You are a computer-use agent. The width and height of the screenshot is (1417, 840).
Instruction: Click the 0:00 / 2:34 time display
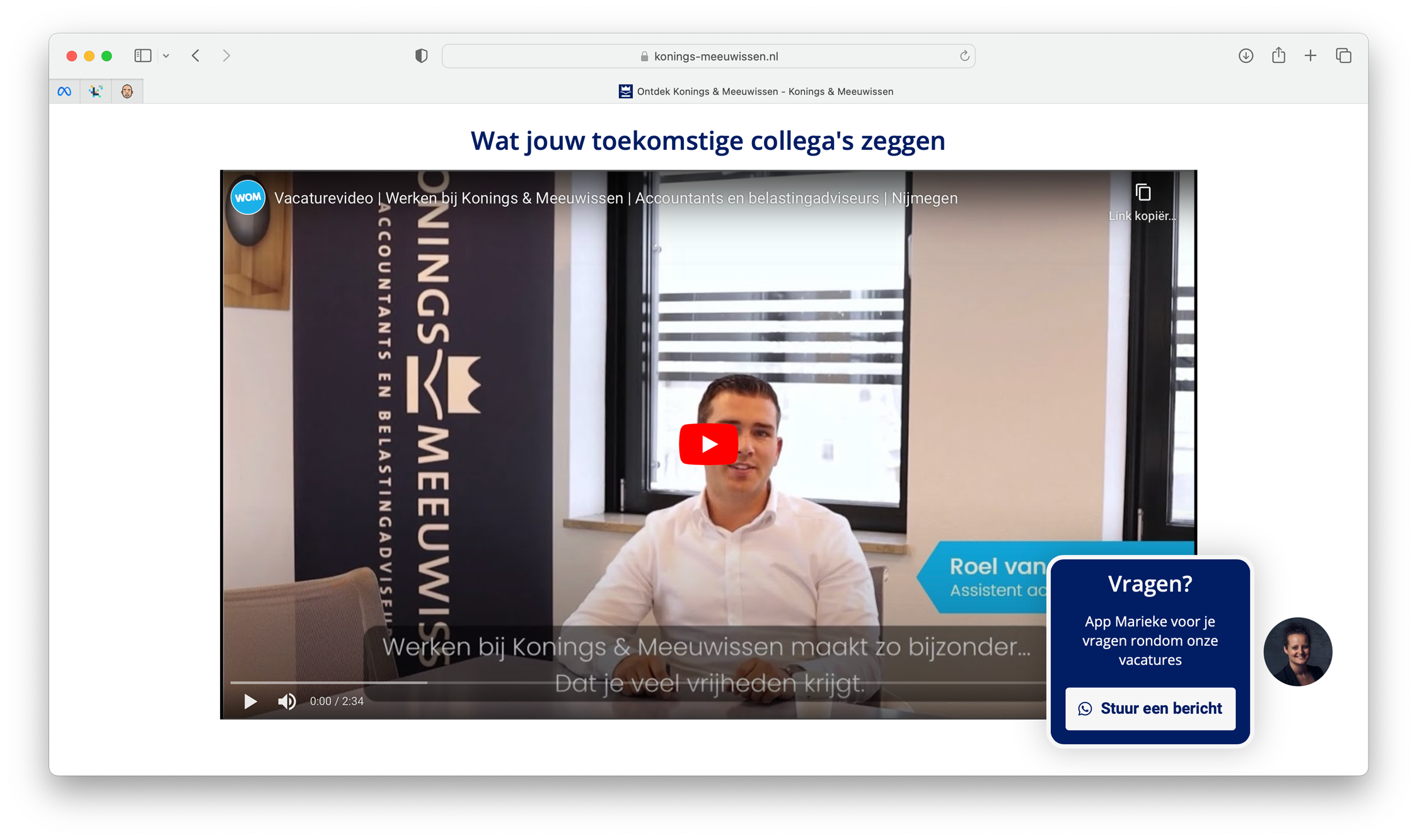click(x=337, y=701)
